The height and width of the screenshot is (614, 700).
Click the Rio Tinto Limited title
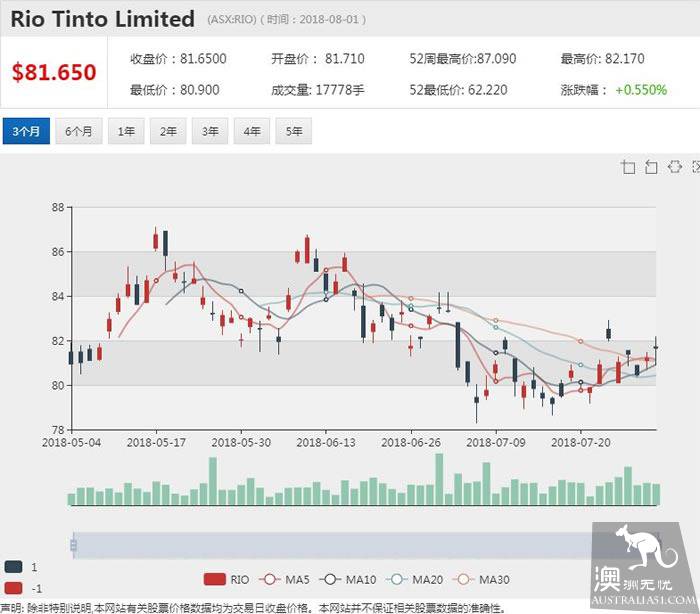pyautogui.click(x=103, y=19)
